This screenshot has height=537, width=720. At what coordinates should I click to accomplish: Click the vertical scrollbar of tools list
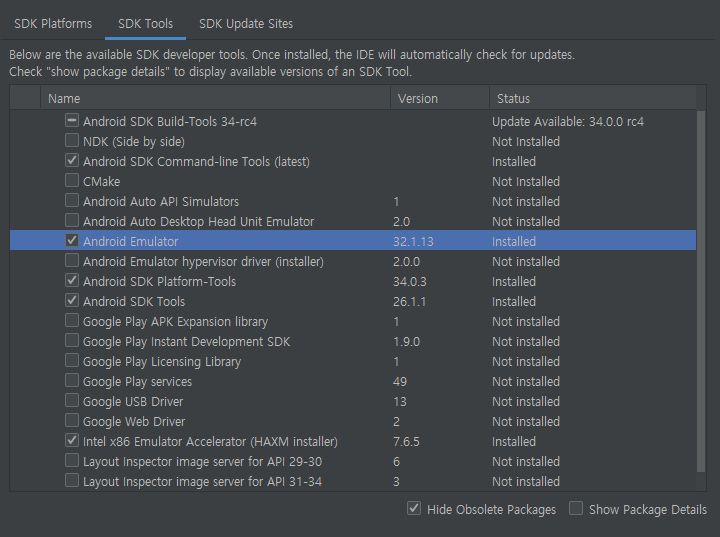[x=701, y=291]
